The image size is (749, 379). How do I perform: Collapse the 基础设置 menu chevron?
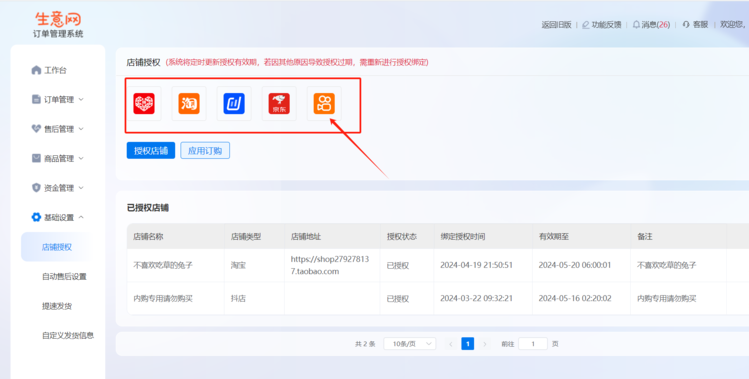point(81,217)
